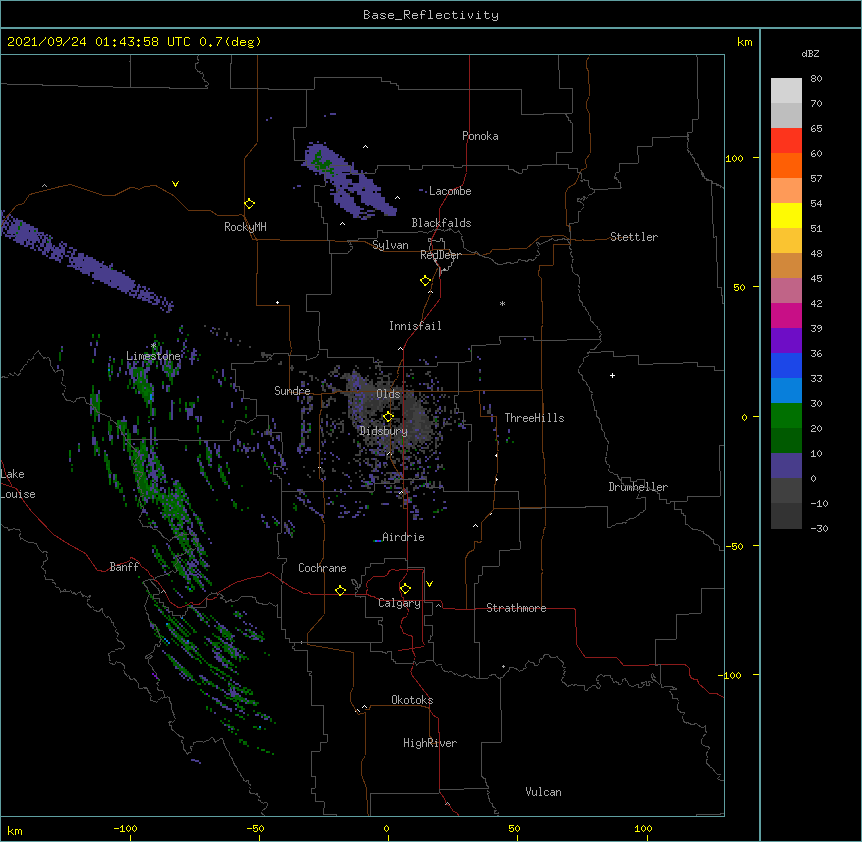This screenshot has height=842, width=862.
Task: Select the yellow diamond marker above Calgary label
Action: pyautogui.click(x=405, y=589)
